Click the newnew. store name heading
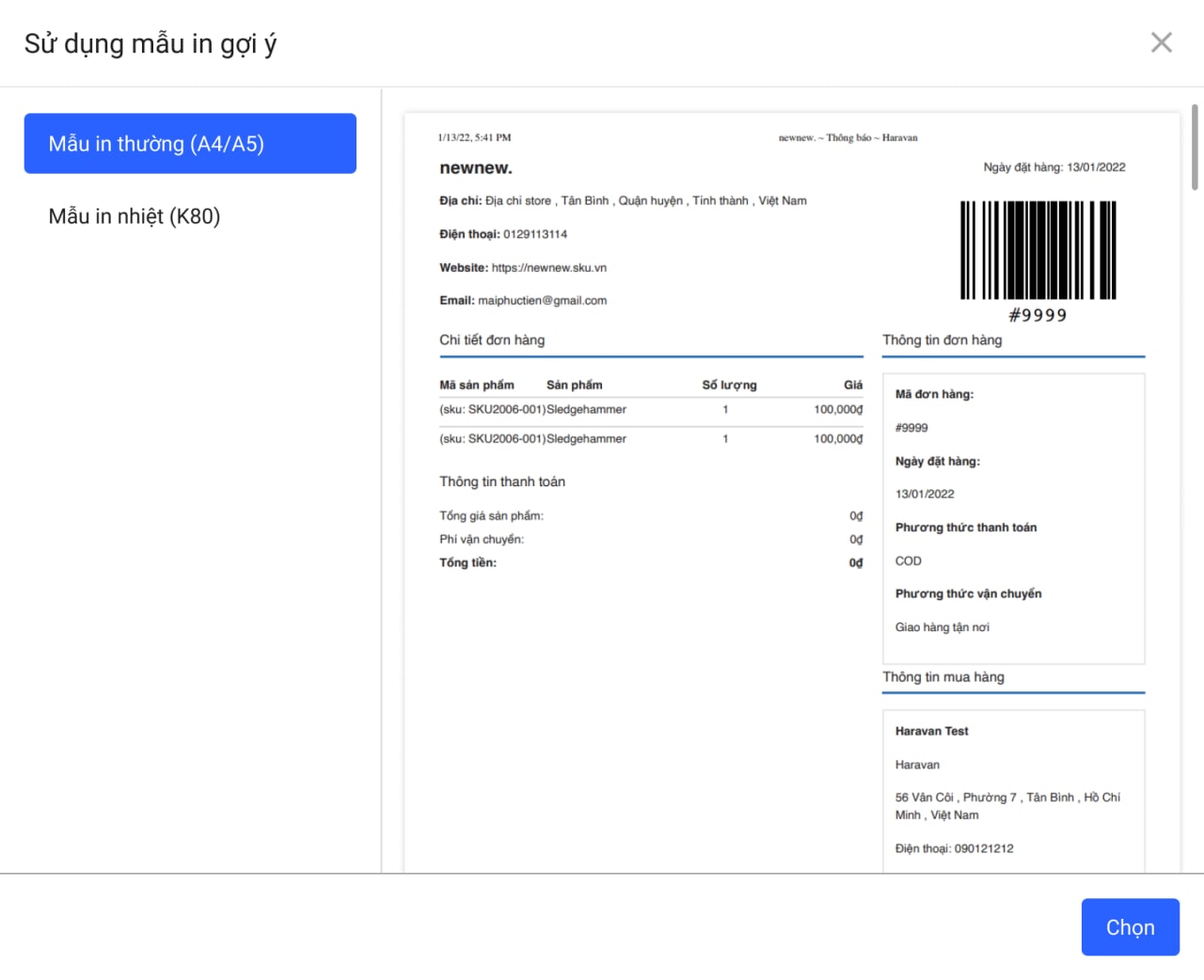Image resolution: width=1204 pixels, height=980 pixels. click(x=476, y=168)
